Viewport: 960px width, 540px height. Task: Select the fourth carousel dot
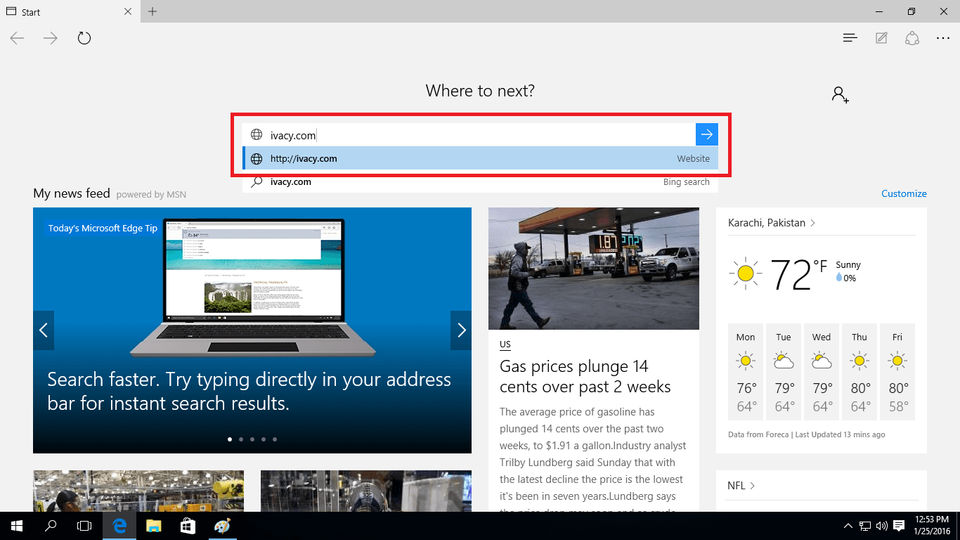263,439
